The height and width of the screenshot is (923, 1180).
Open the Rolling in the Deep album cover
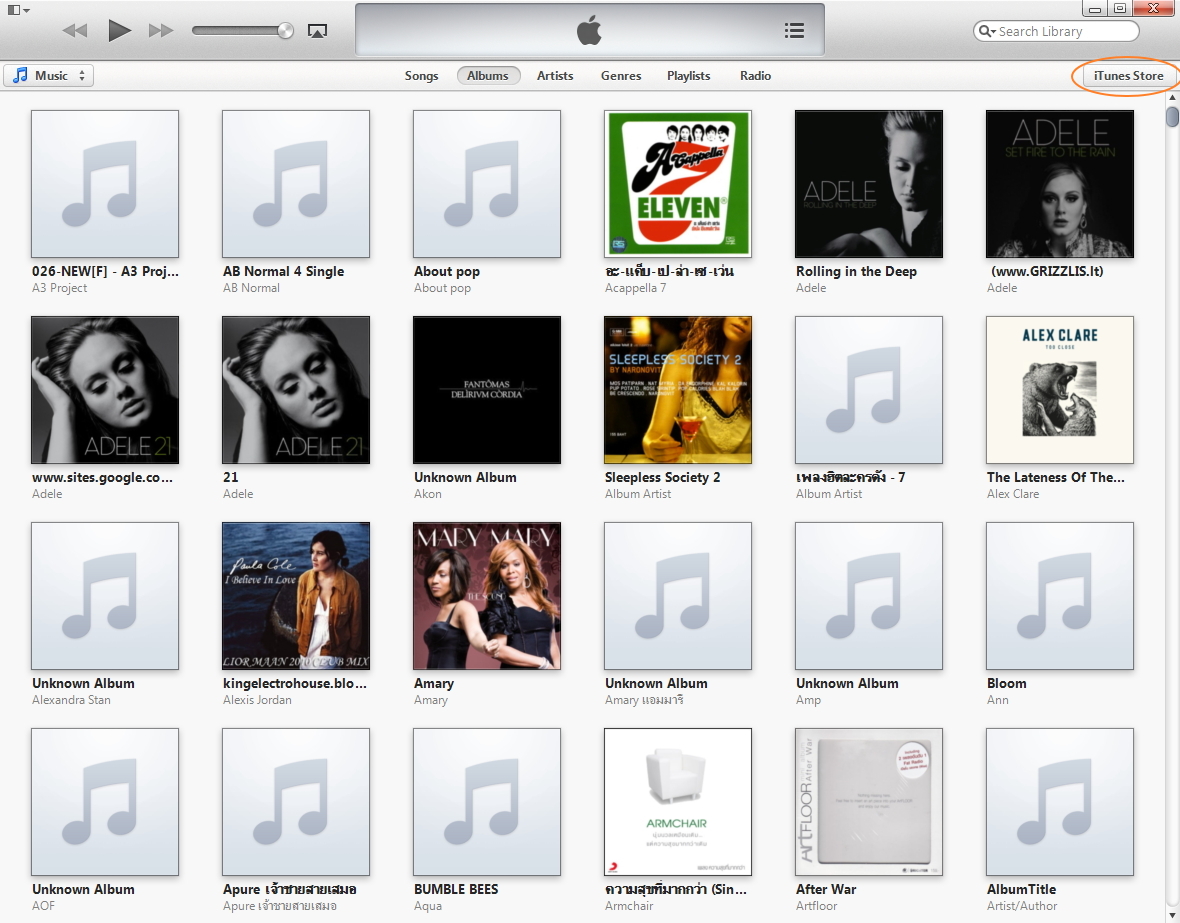(x=869, y=184)
